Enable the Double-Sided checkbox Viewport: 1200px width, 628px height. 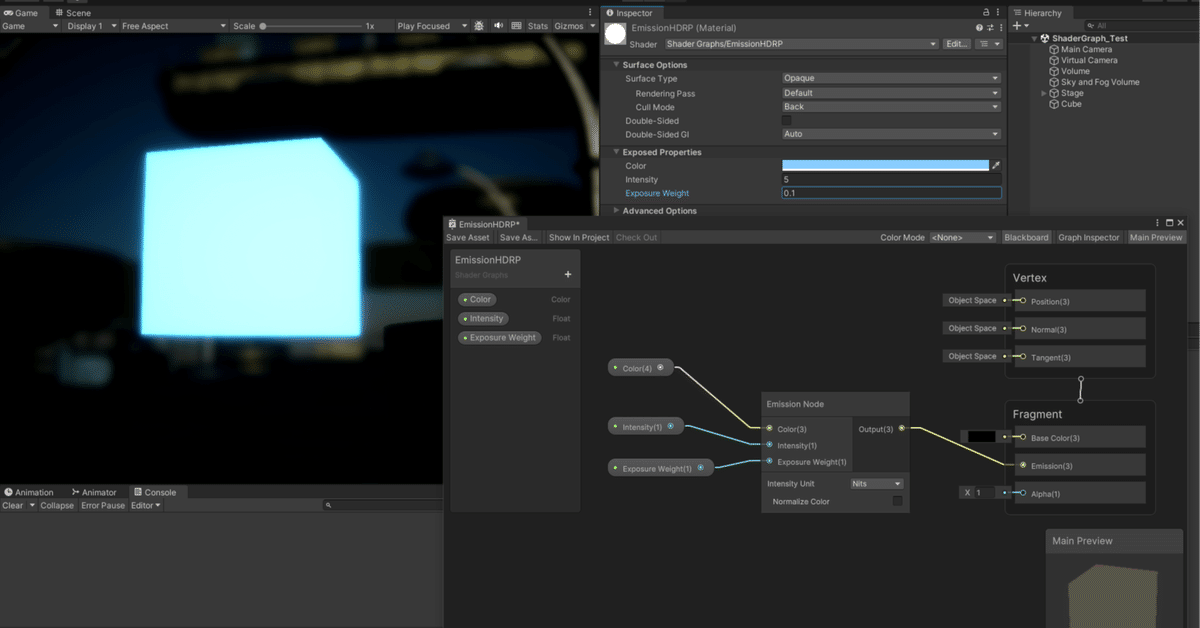(787, 119)
